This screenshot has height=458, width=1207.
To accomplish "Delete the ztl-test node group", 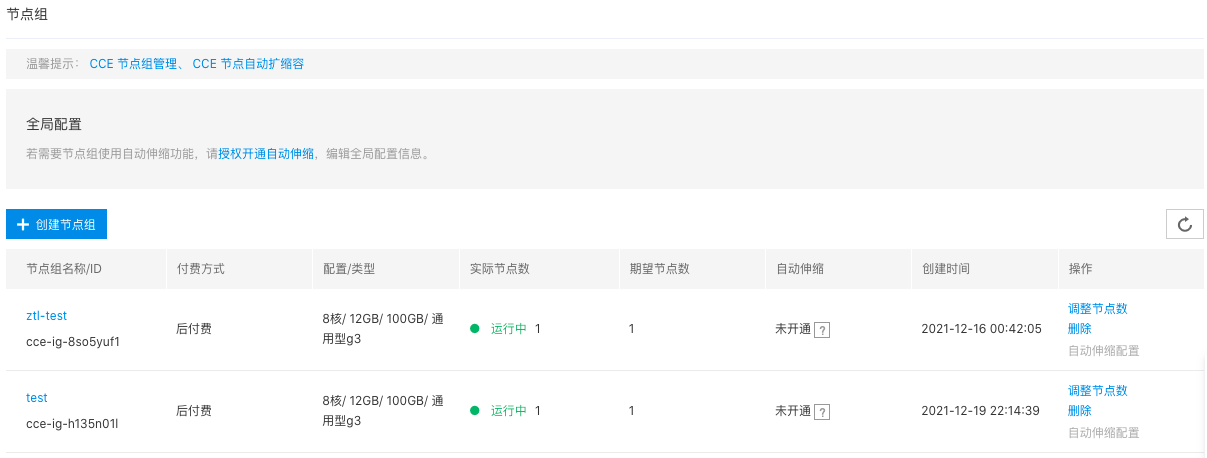I will pyautogui.click(x=1079, y=329).
